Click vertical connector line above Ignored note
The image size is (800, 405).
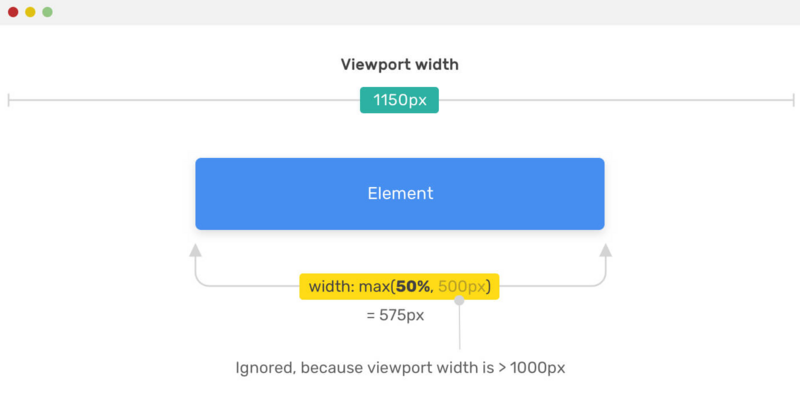coord(459,325)
